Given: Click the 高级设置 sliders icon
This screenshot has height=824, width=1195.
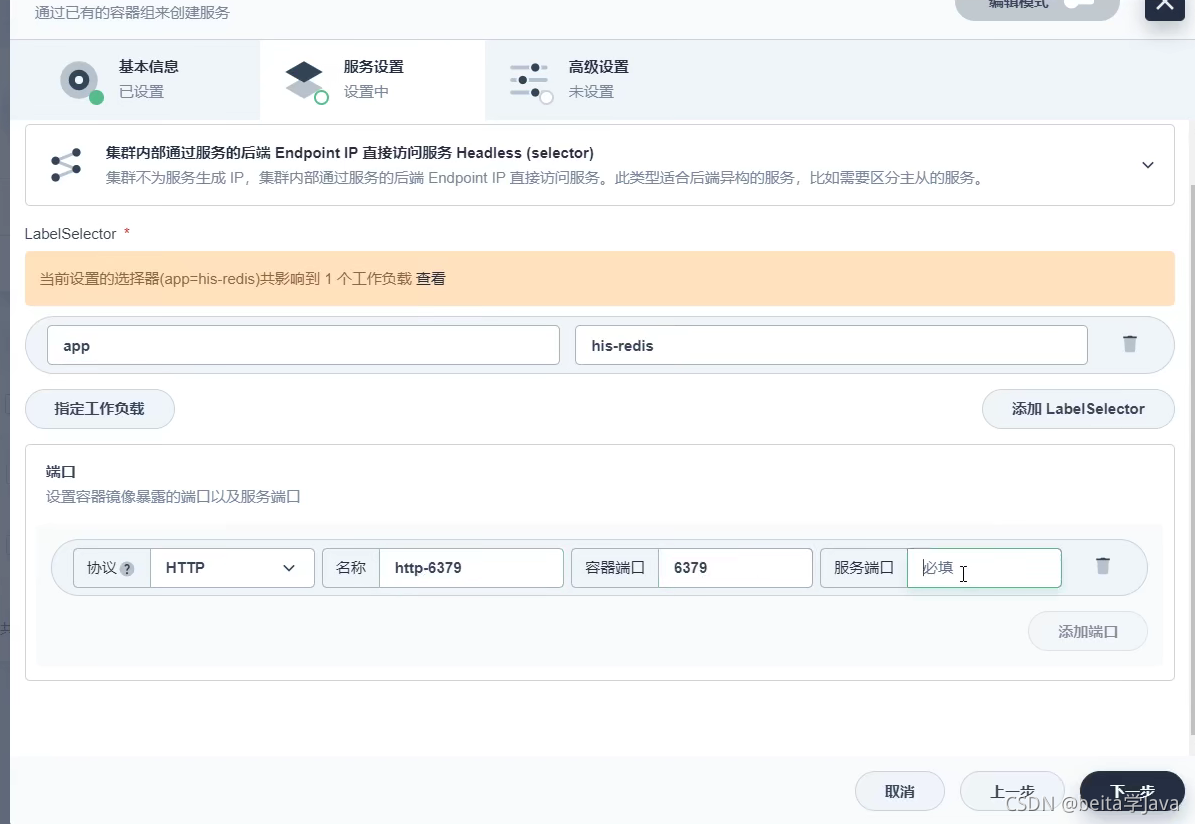Looking at the screenshot, I should tap(531, 82).
